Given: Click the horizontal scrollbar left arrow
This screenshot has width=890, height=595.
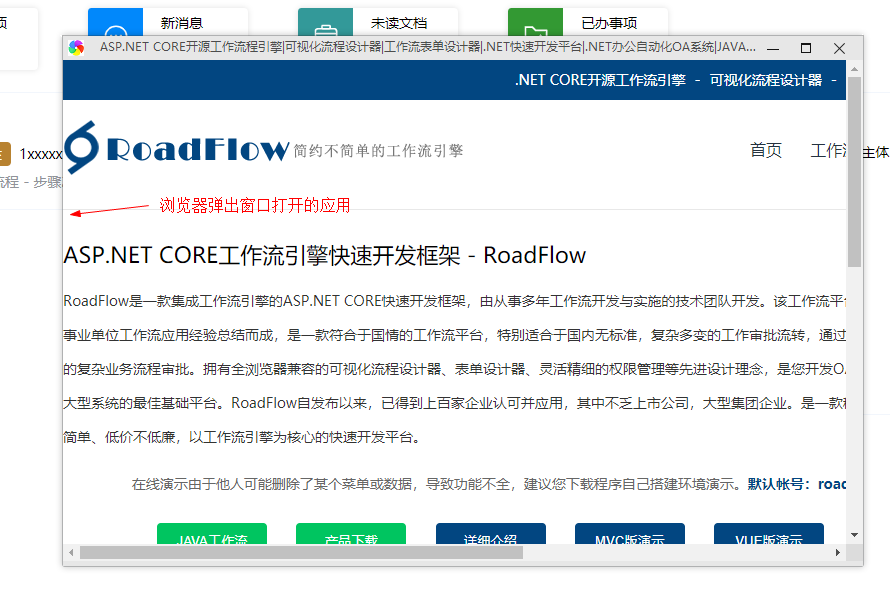Looking at the screenshot, I should click(71, 552).
